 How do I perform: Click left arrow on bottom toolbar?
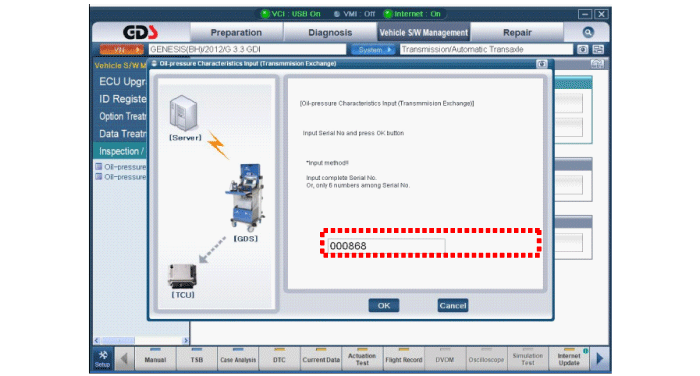coord(124,359)
